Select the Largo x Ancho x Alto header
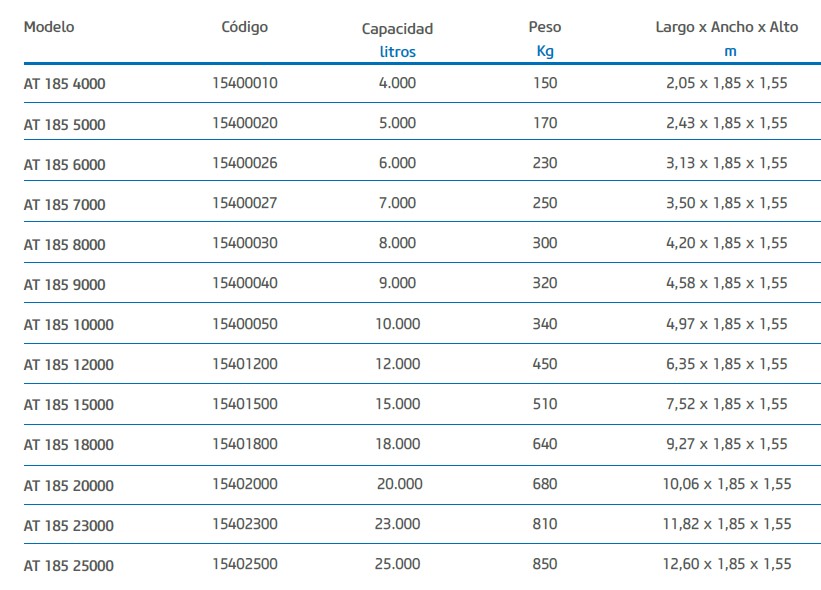 pyautogui.click(x=726, y=27)
